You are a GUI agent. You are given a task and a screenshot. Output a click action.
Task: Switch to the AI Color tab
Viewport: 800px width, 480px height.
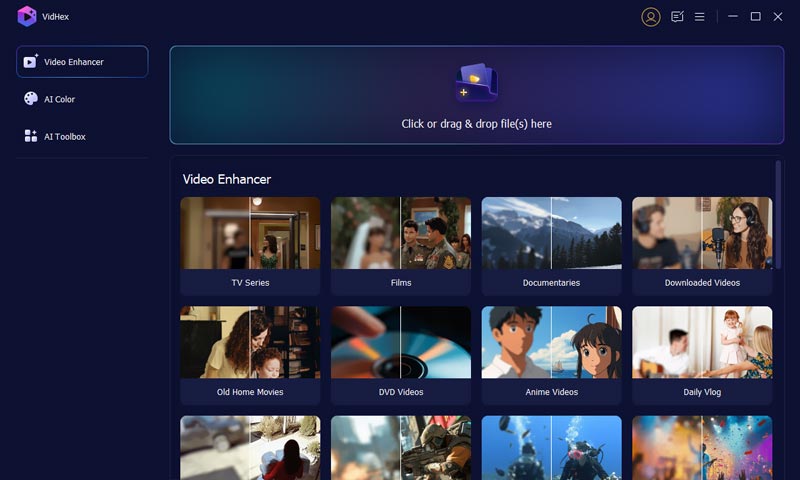[x=82, y=99]
